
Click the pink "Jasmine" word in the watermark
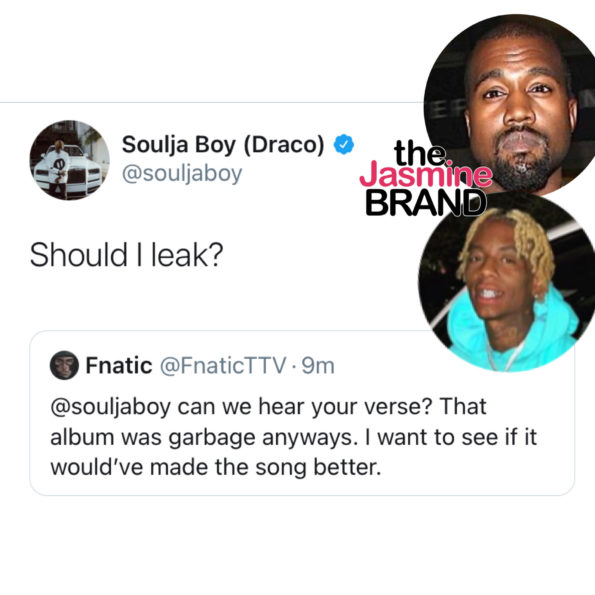426,175
